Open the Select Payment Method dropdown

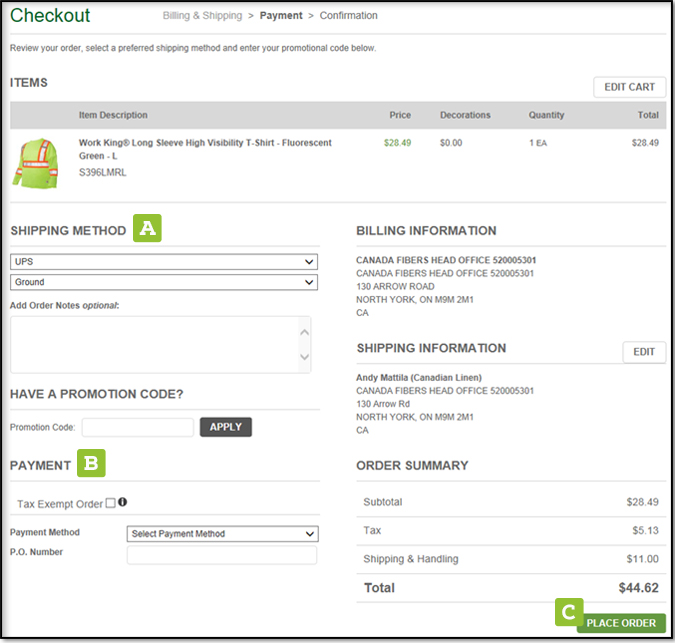coord(222,534)
